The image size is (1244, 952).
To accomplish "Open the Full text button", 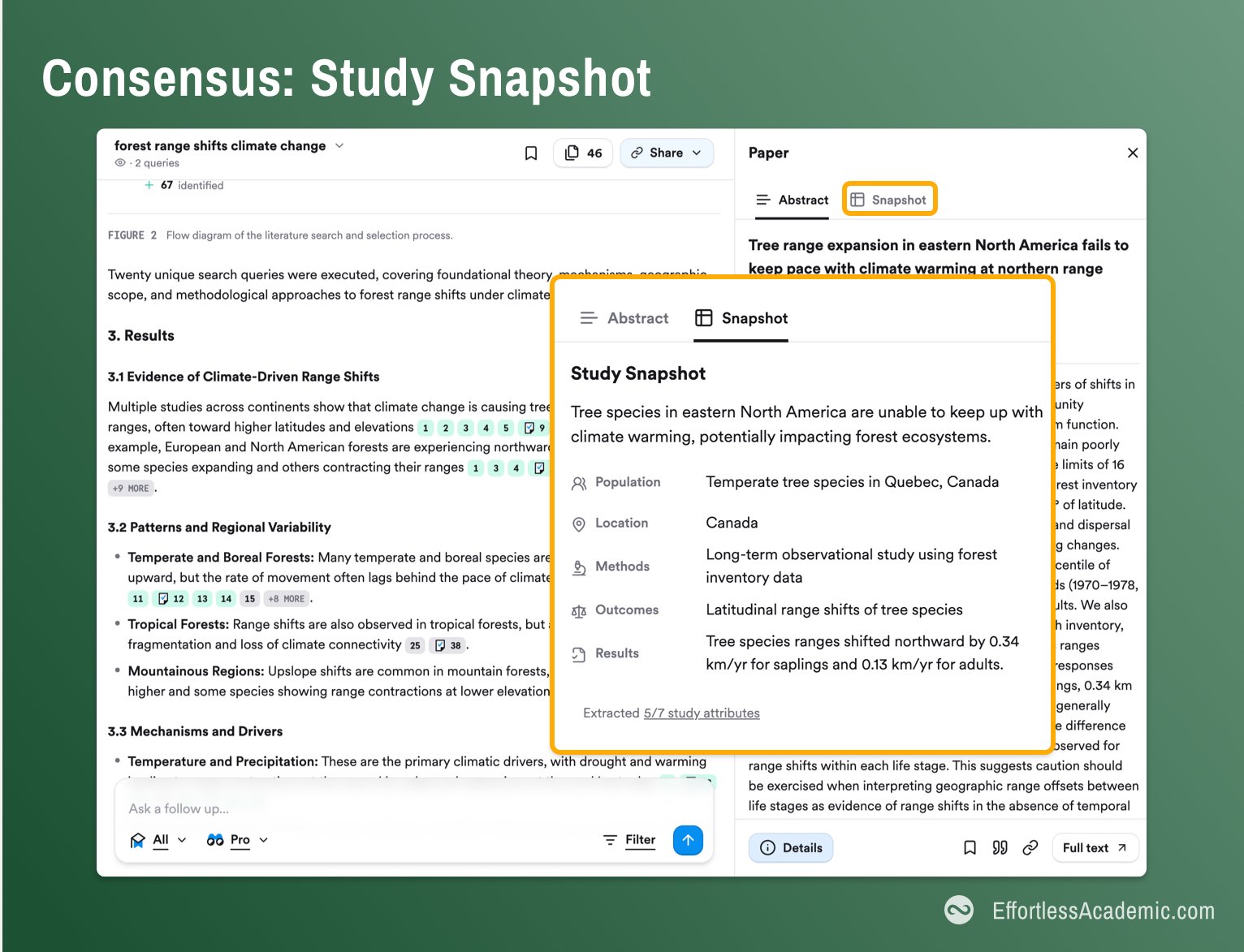I will point(1095,847).
